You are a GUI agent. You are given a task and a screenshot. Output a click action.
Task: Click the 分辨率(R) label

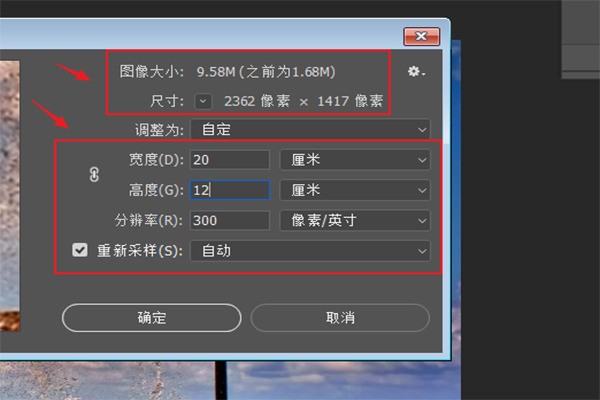tap(149, 220)
